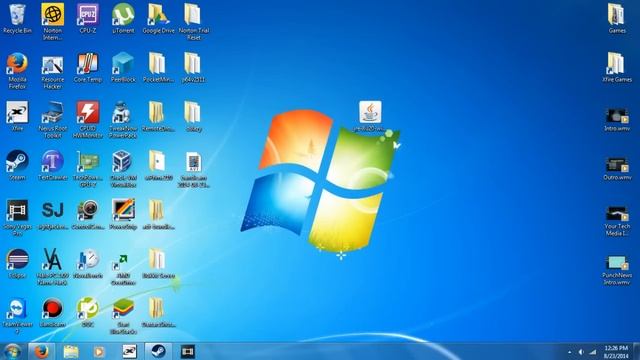Select the Intro.wmv video file
Viewport: 640px width, 360px height.
[x=617, y=119]
